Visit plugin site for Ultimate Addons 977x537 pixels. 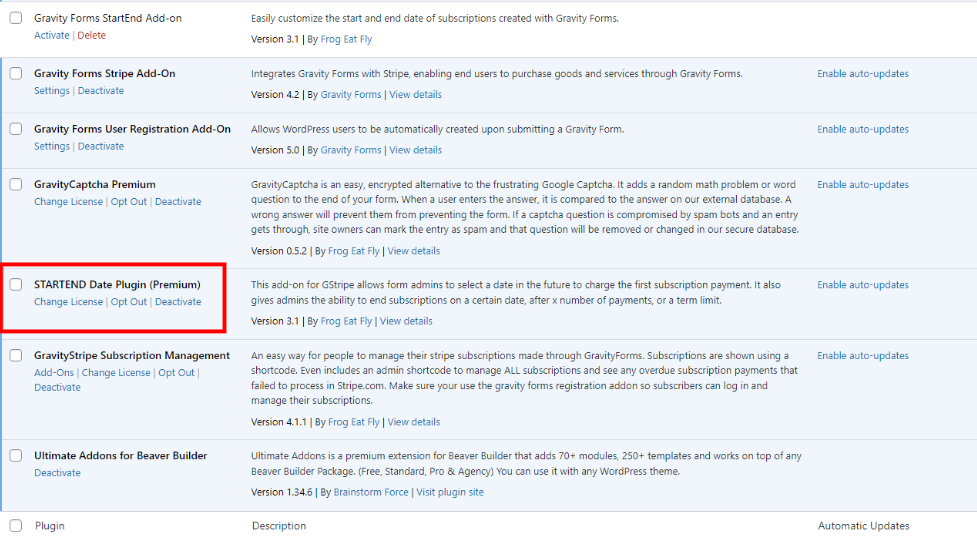point(450,492)
